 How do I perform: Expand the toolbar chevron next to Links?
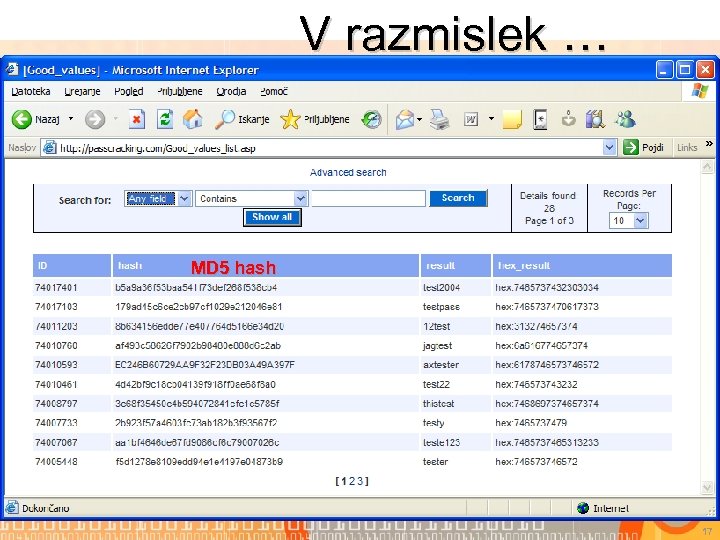coord(709,144)
